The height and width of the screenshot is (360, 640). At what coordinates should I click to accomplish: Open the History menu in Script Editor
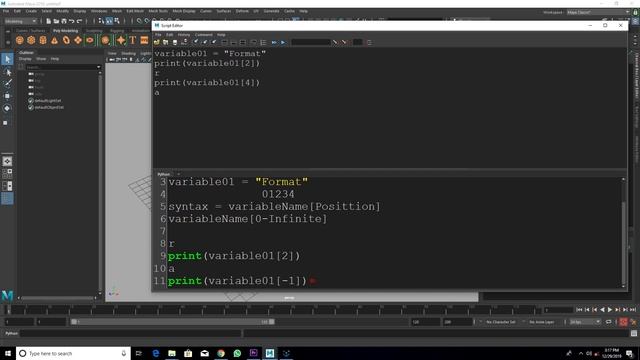(184, 35)
